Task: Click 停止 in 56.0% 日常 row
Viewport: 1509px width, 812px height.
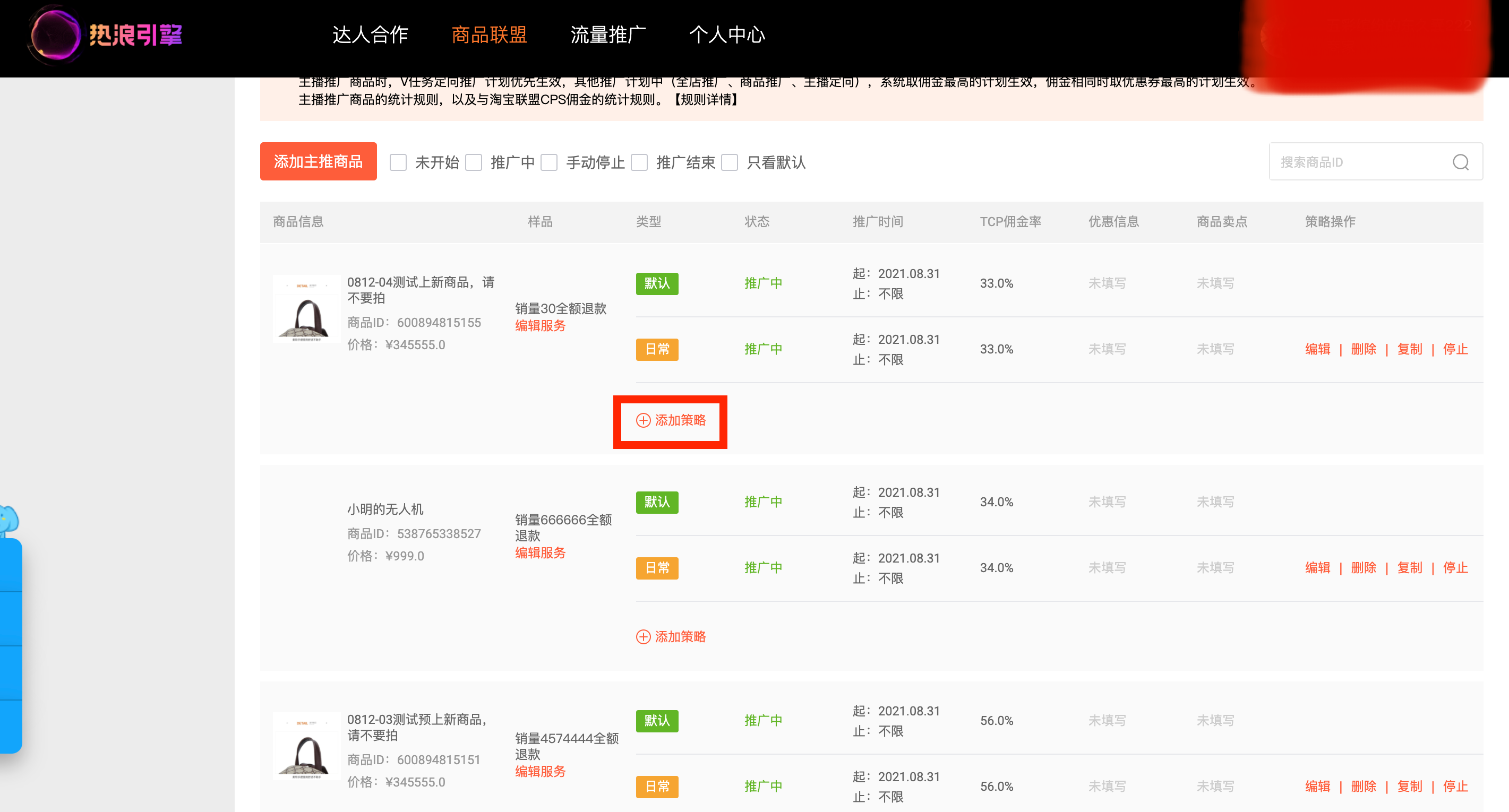Action: 1455,787
